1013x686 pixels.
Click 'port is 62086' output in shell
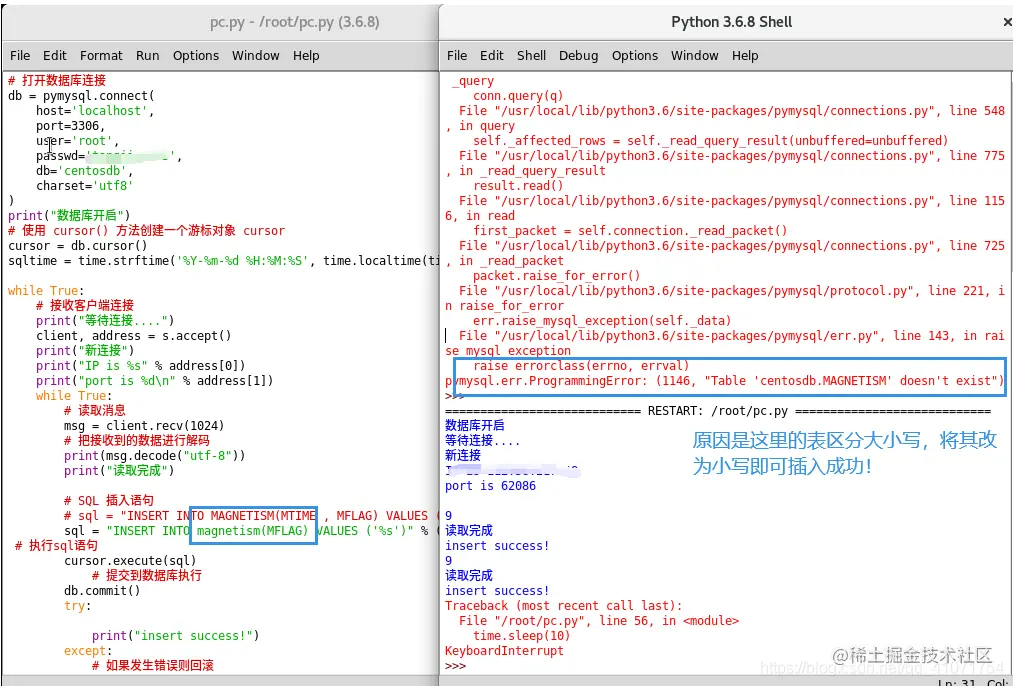490,485
